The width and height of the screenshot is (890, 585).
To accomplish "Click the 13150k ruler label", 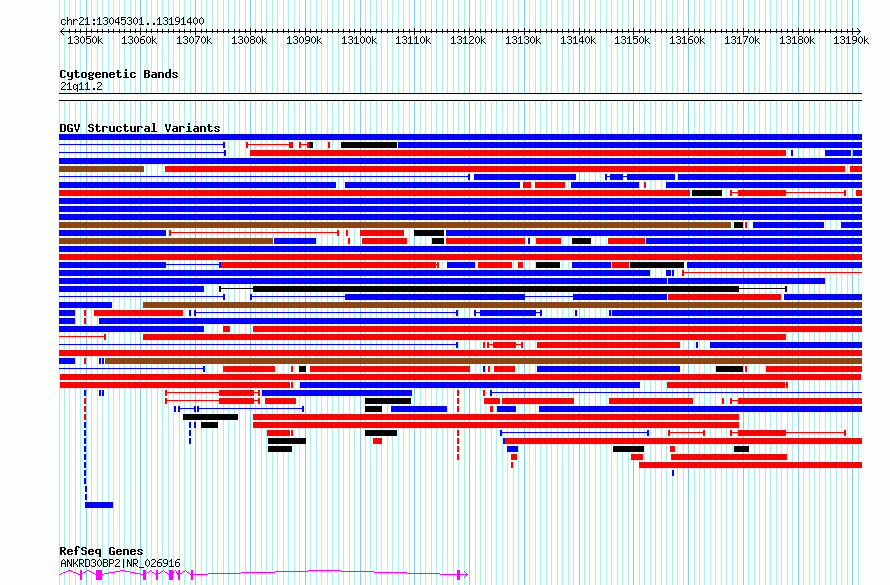I will pyautogui.click(x=632, y=40).
